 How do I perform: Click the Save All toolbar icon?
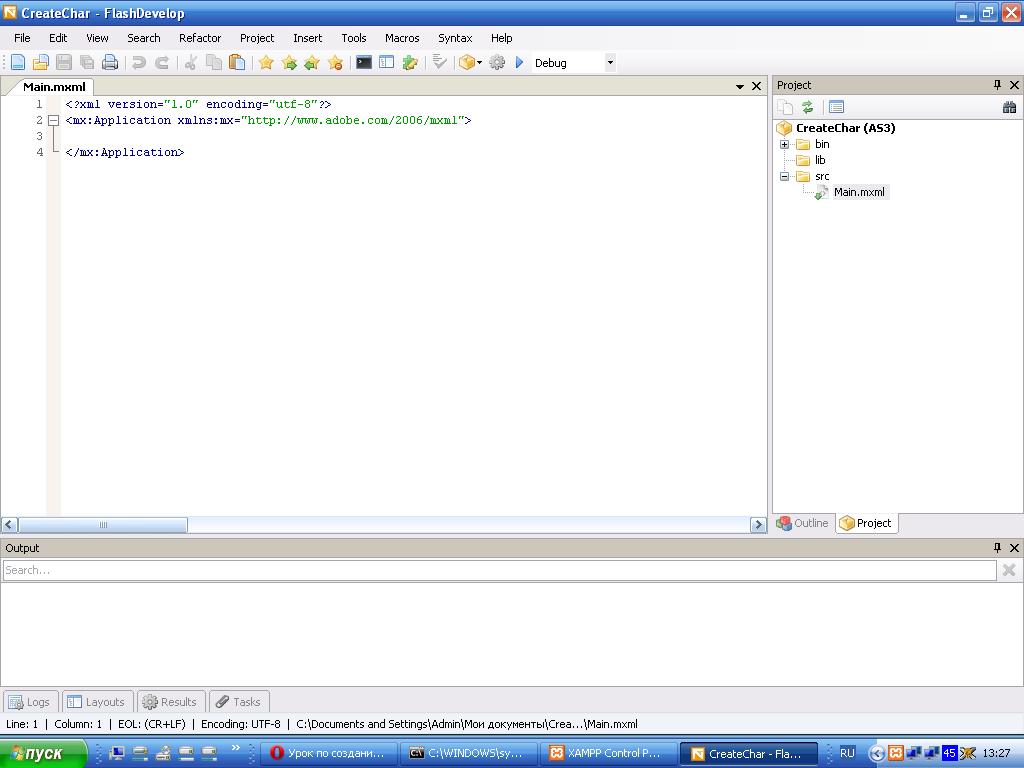pos(86,63)
